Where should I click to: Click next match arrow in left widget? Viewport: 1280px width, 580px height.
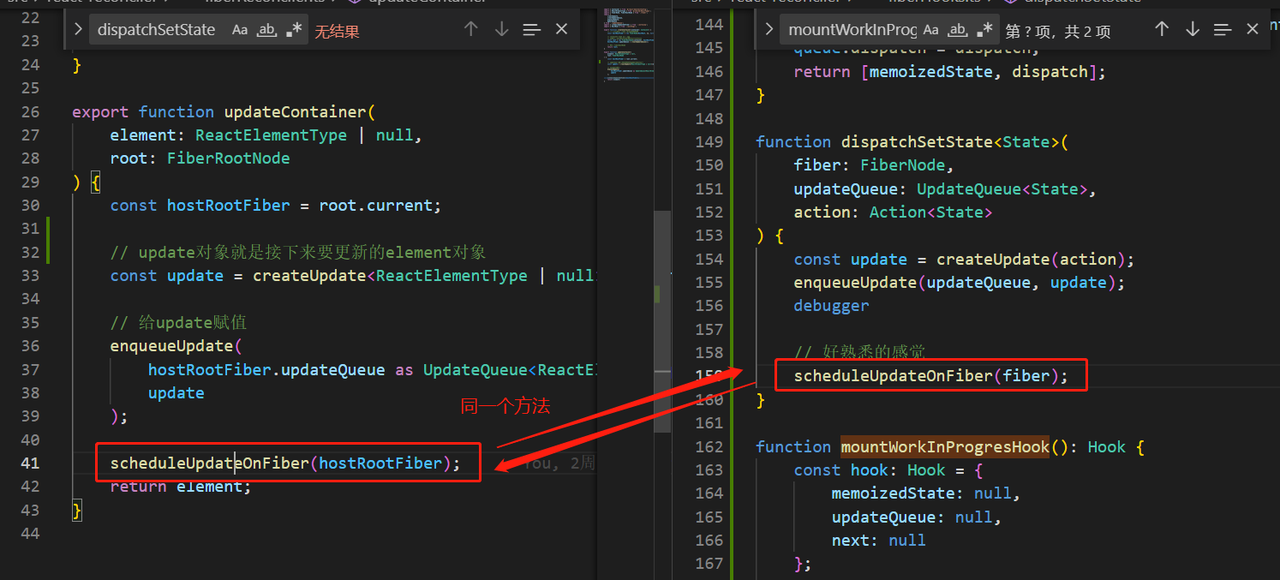coord(501,30)
